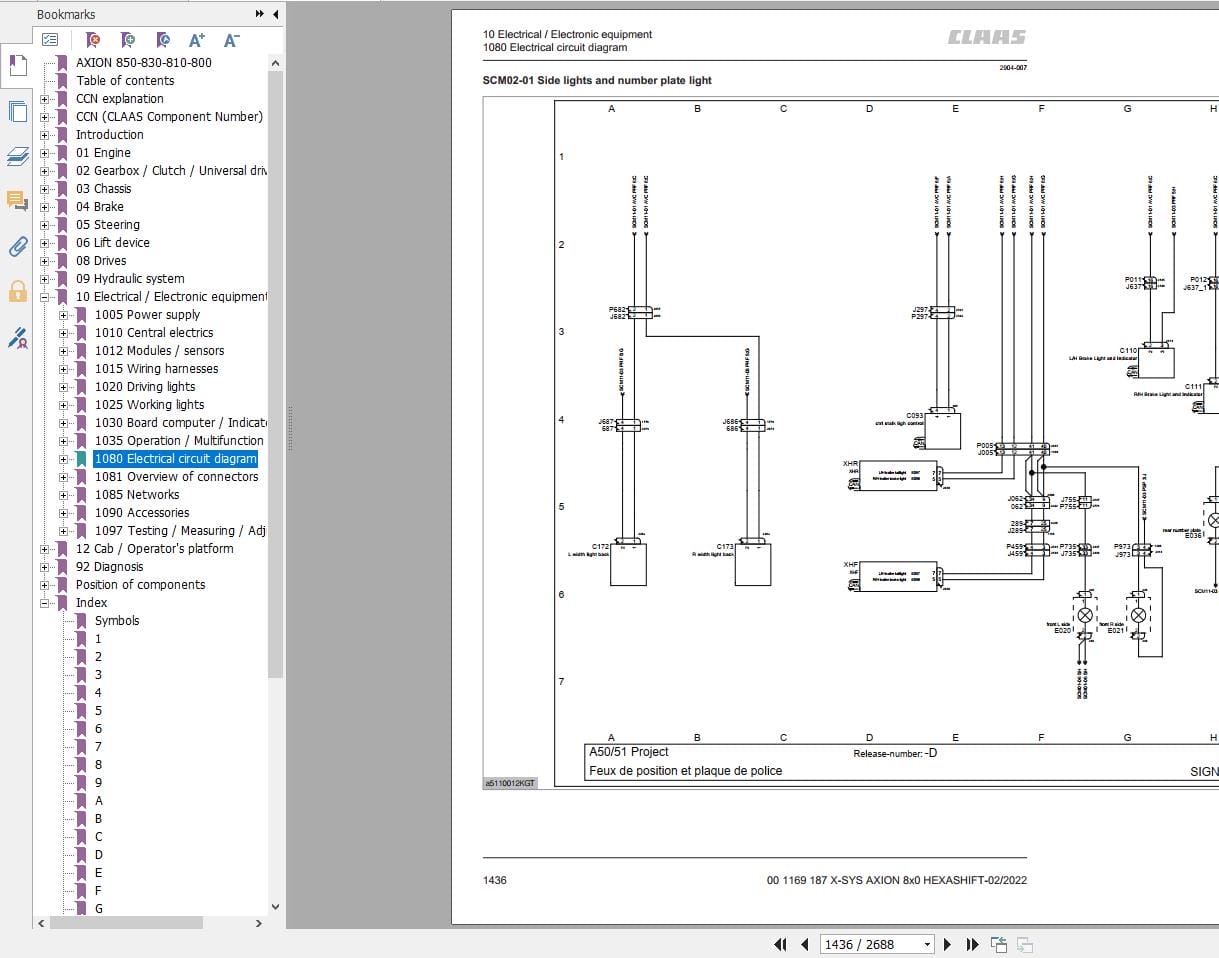This screenshot has height=958, width=1219.
Task: Open the Security lock panel
Action: [17, 291]
